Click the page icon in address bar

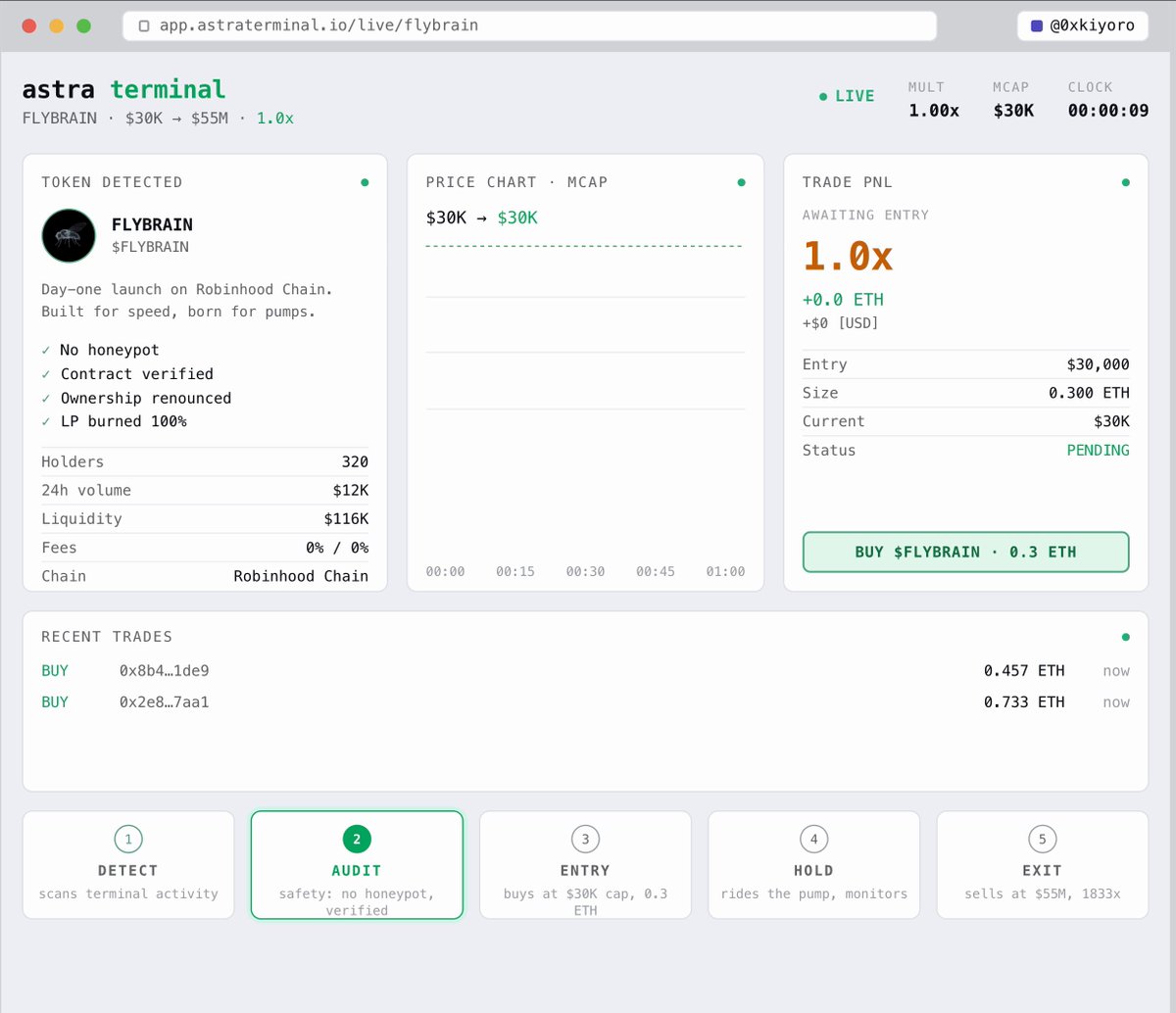(x=144, y=25)
